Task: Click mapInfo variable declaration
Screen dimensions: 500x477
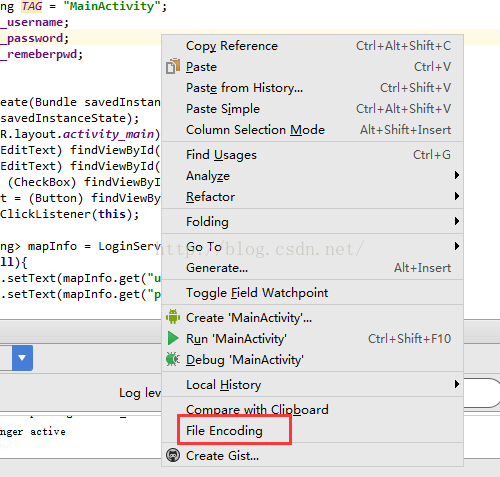Action: (52, 246)
